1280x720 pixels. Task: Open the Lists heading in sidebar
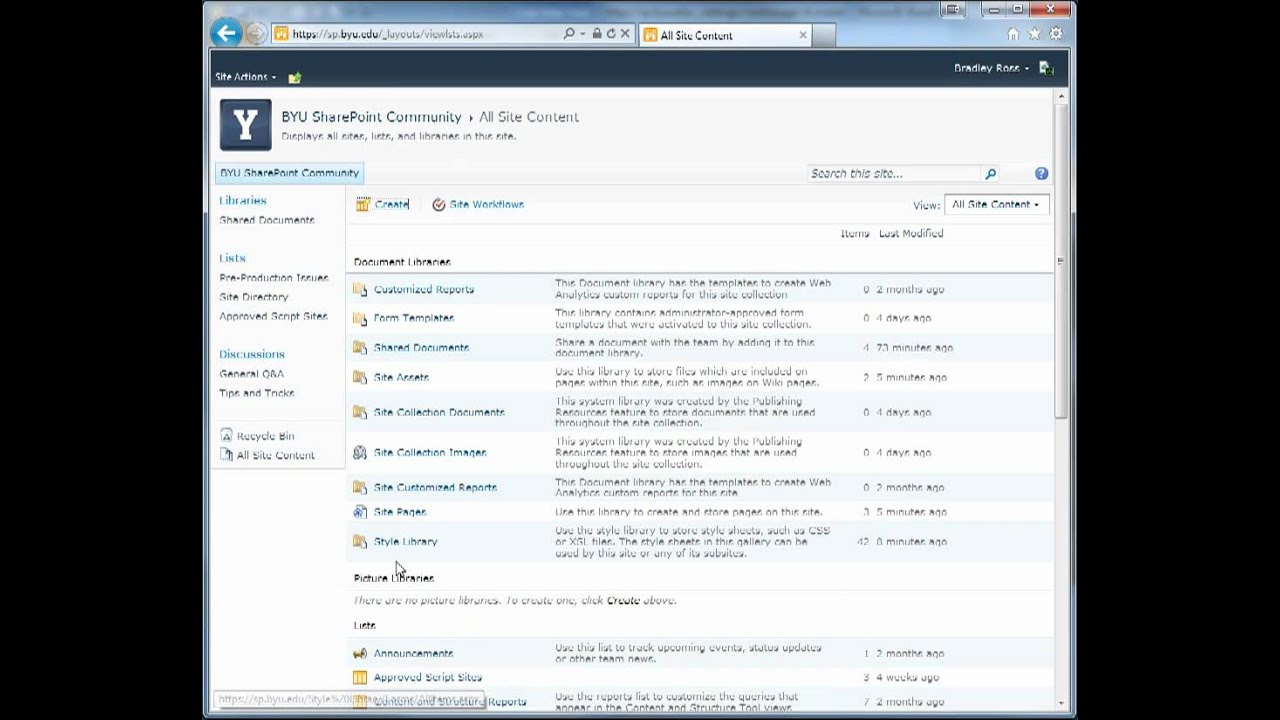pos(232,258)
